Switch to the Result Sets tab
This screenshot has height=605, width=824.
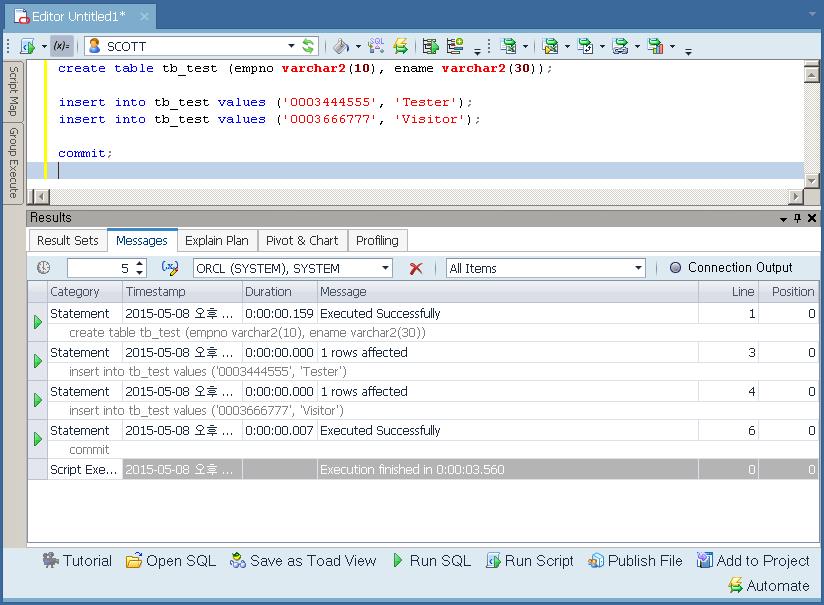click(68, 240)
